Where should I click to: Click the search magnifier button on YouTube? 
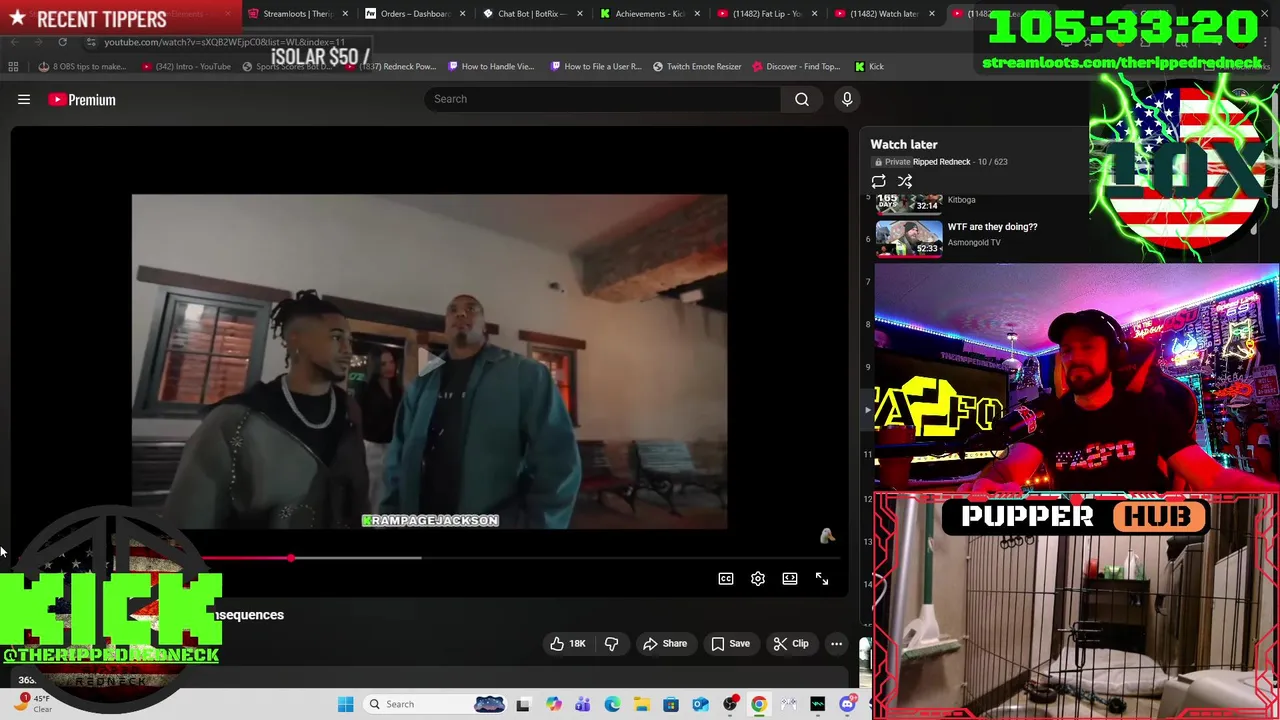pyautogui.click(x=802, y=99)
